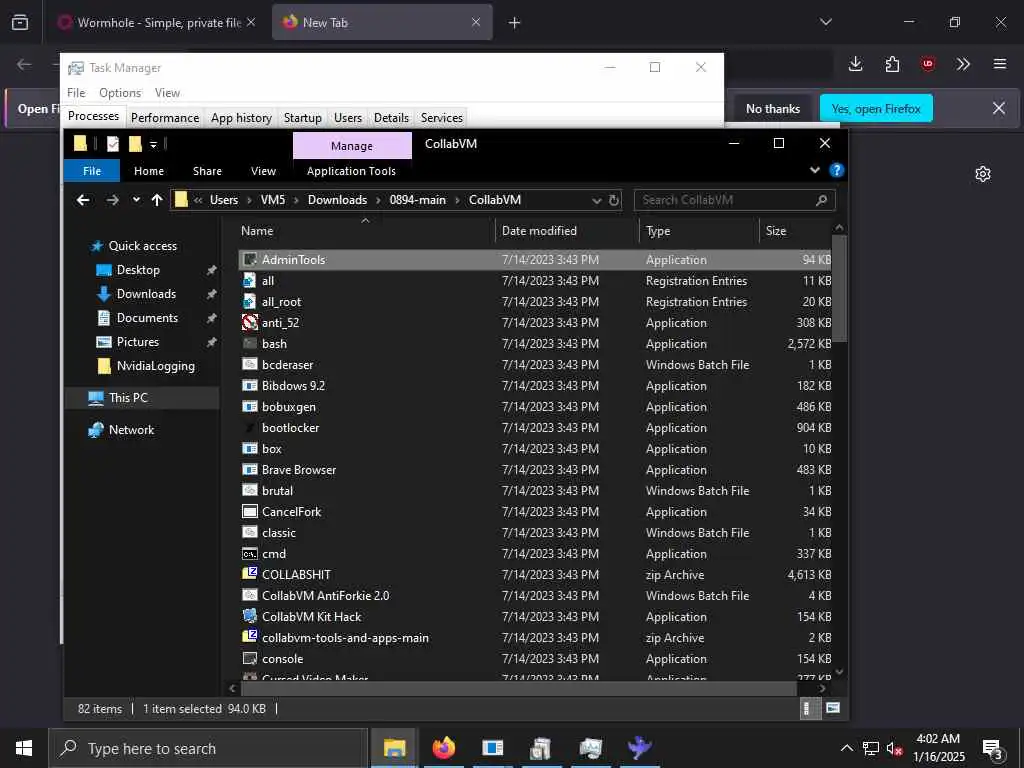Open the File tab in Explorer
The width and height of the screenshot is (1024, 768).
tap(92, 170)
